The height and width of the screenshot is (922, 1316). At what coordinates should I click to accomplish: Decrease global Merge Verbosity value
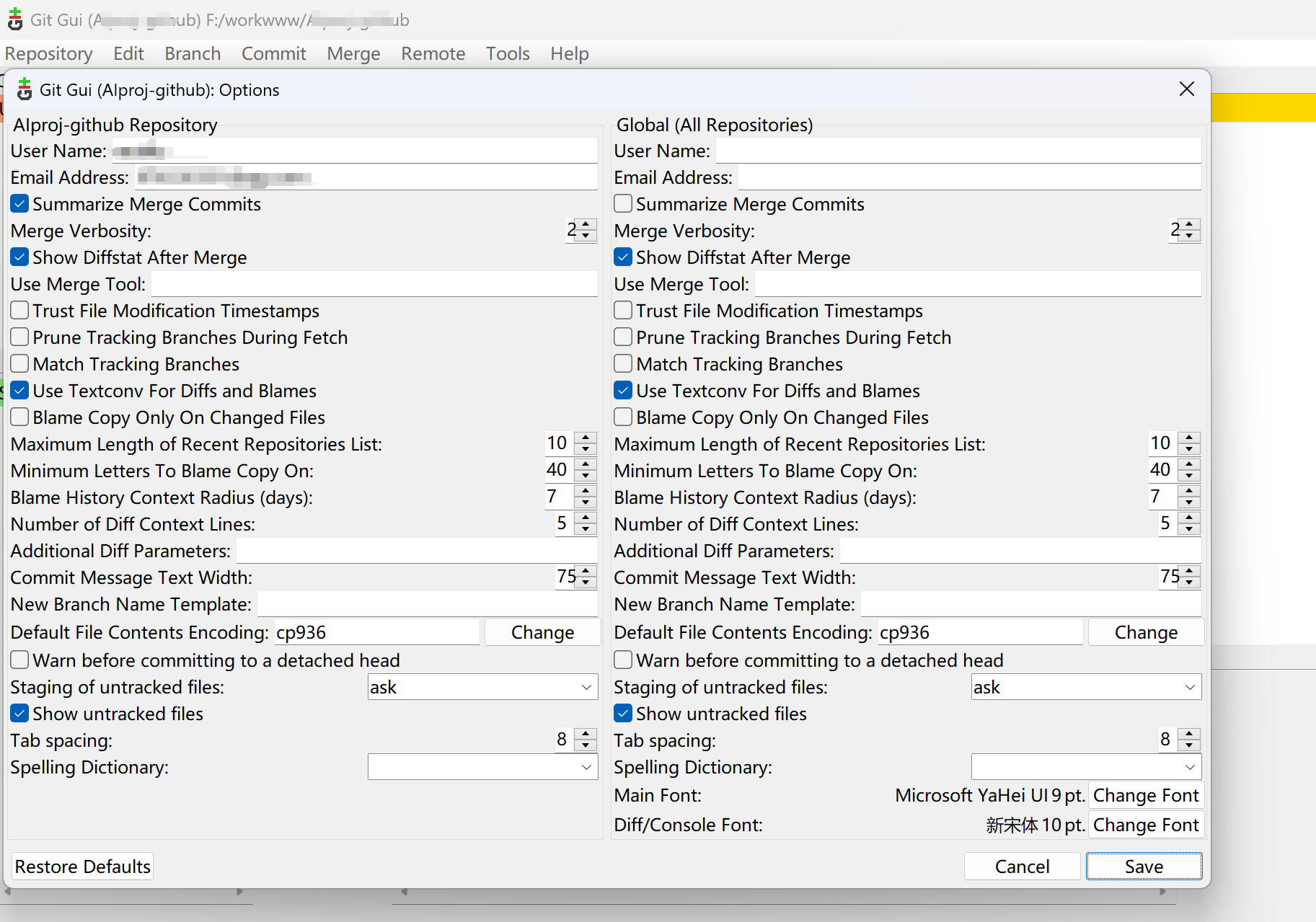[1190, 236]
